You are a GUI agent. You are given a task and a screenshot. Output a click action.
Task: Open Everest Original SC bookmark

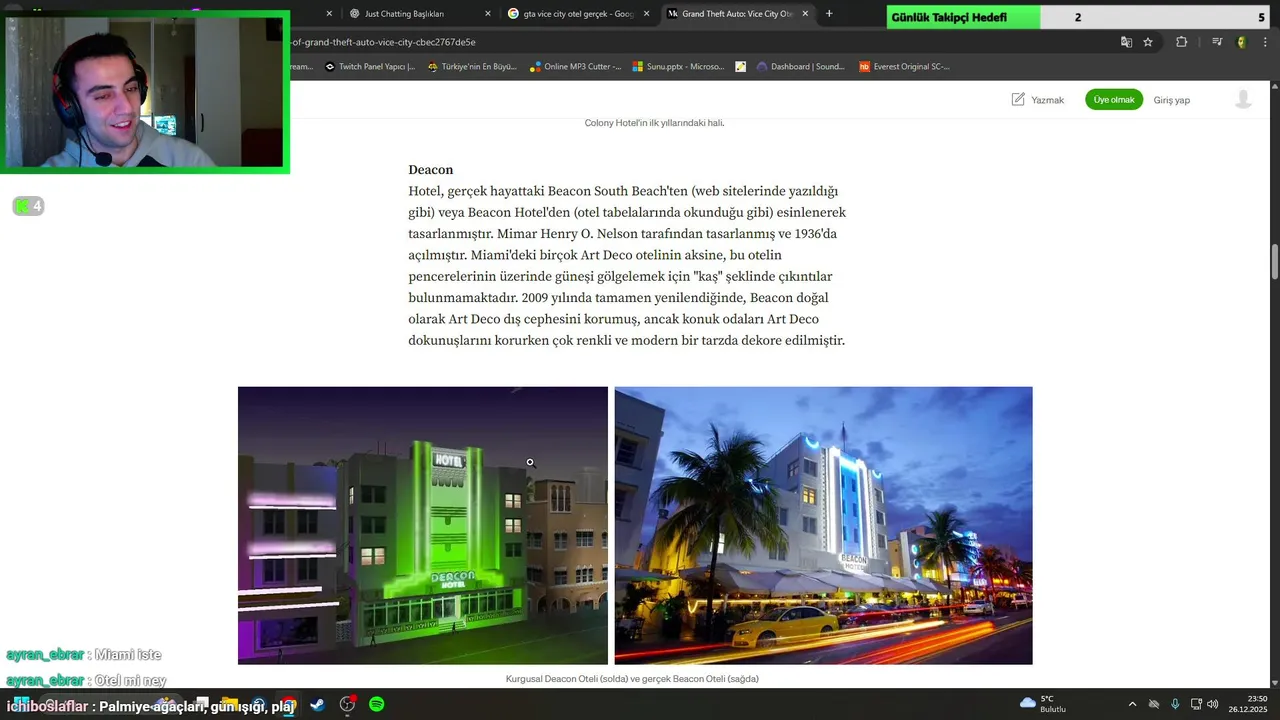click(904, 67)
